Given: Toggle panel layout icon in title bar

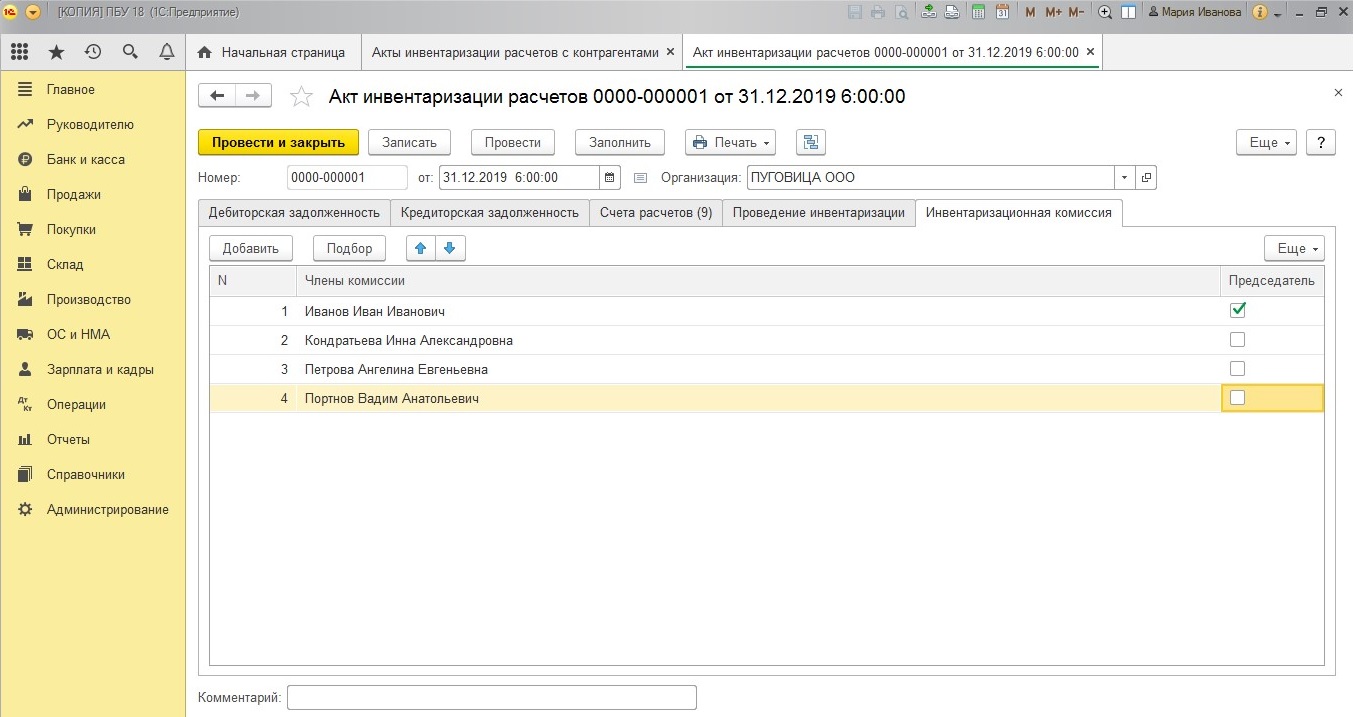Looking at the screenshot, I should point(1128,12).
